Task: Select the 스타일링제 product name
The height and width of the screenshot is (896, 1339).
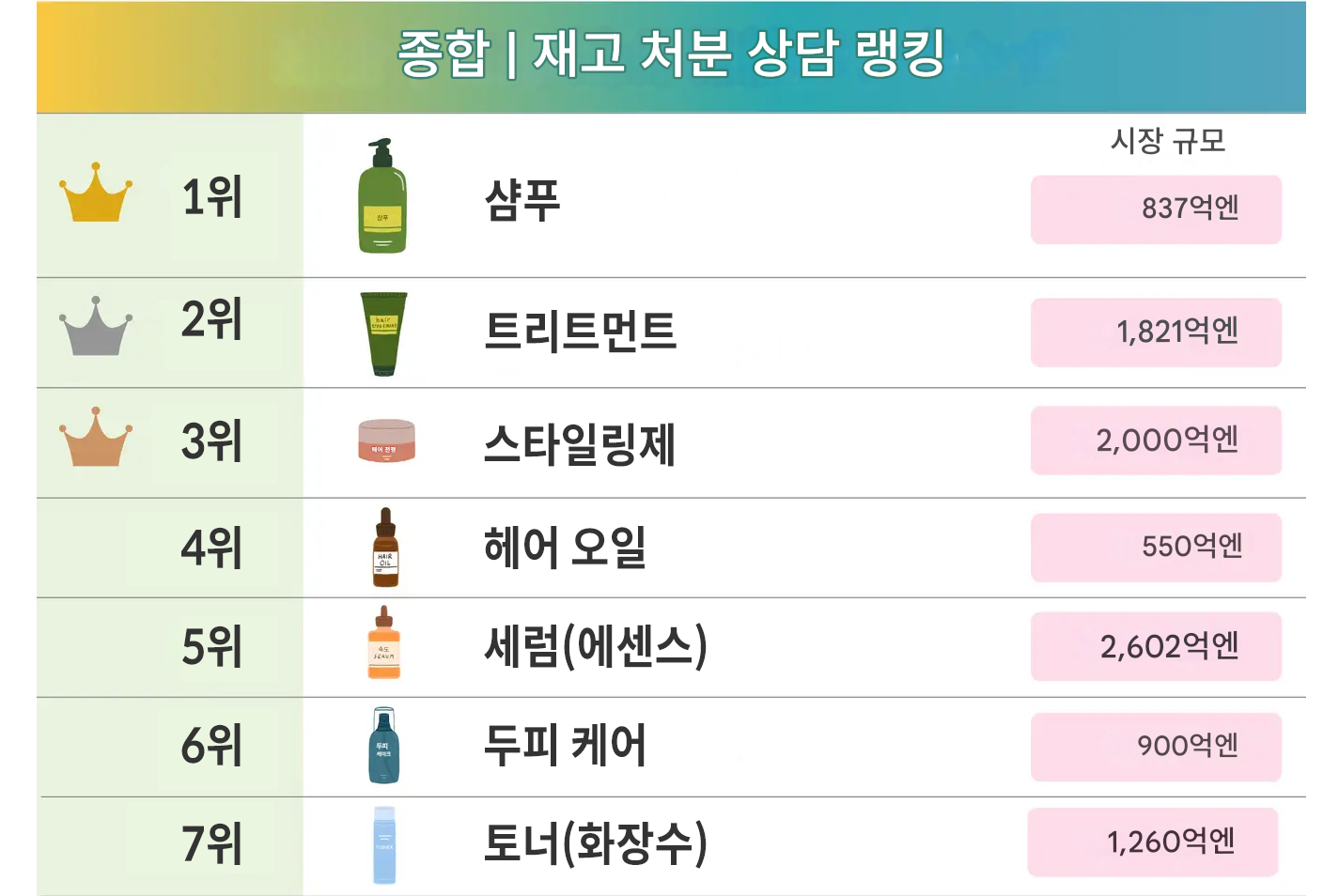Action: coord(579,443)
